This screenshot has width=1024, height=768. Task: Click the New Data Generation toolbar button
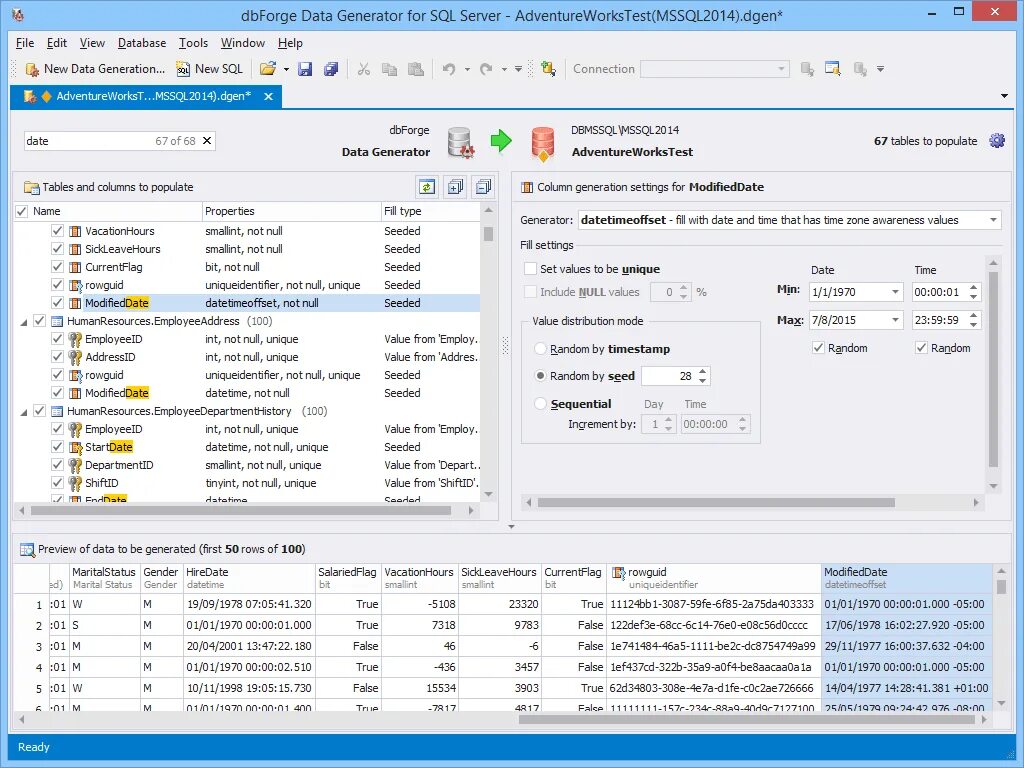point(95,69)
